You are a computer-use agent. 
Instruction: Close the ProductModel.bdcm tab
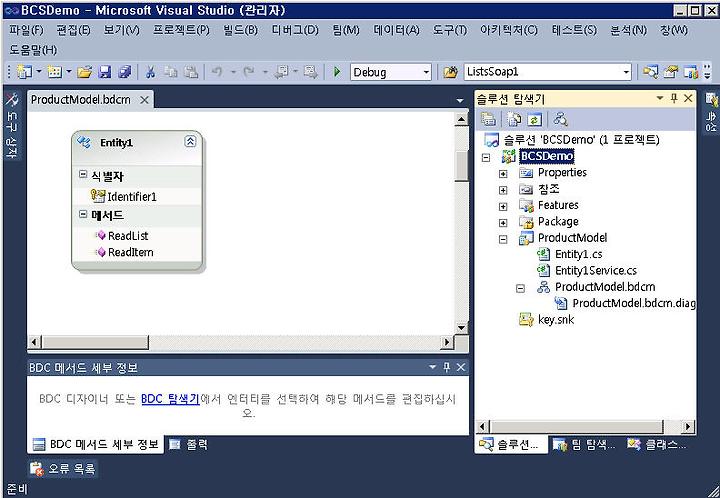click(x=144, y=100)
